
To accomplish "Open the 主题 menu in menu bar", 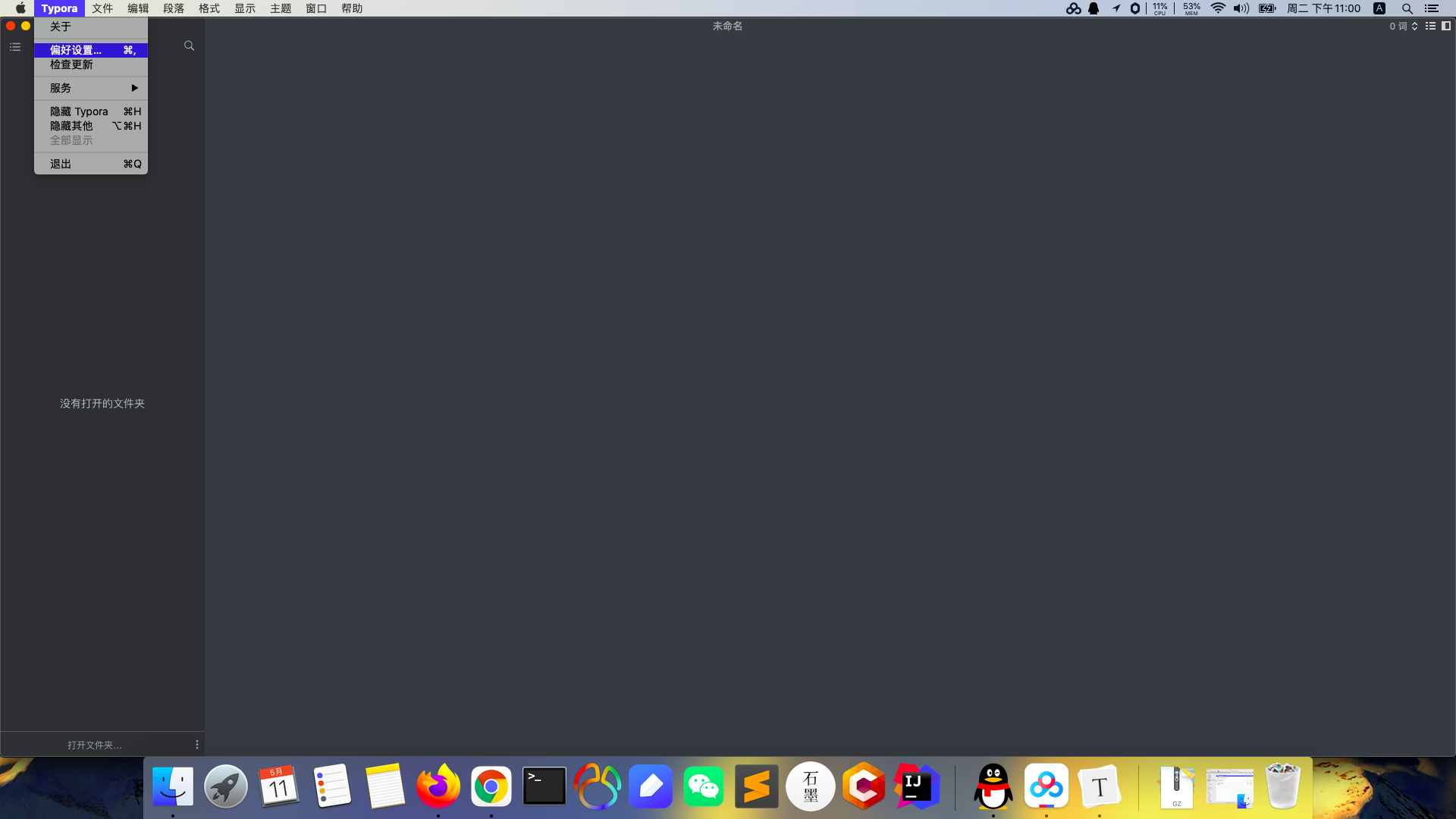I will click(281, 8).
